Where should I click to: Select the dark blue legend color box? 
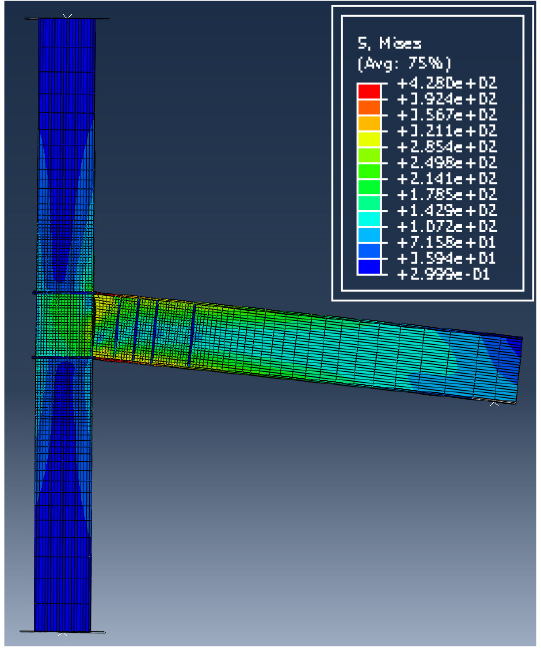369,267
